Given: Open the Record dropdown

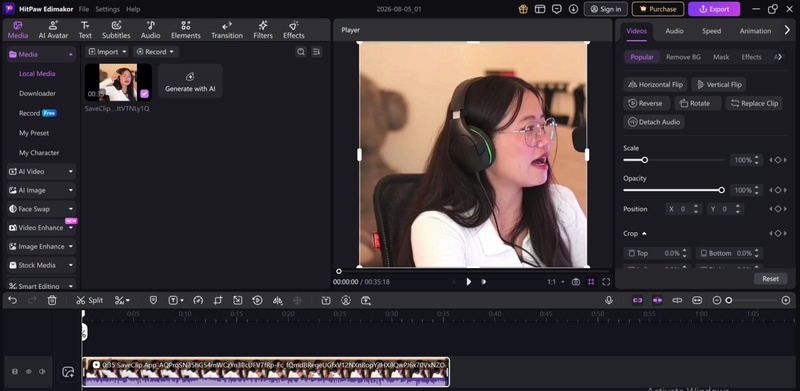Looking at the screenshot, I should point(156,52).
